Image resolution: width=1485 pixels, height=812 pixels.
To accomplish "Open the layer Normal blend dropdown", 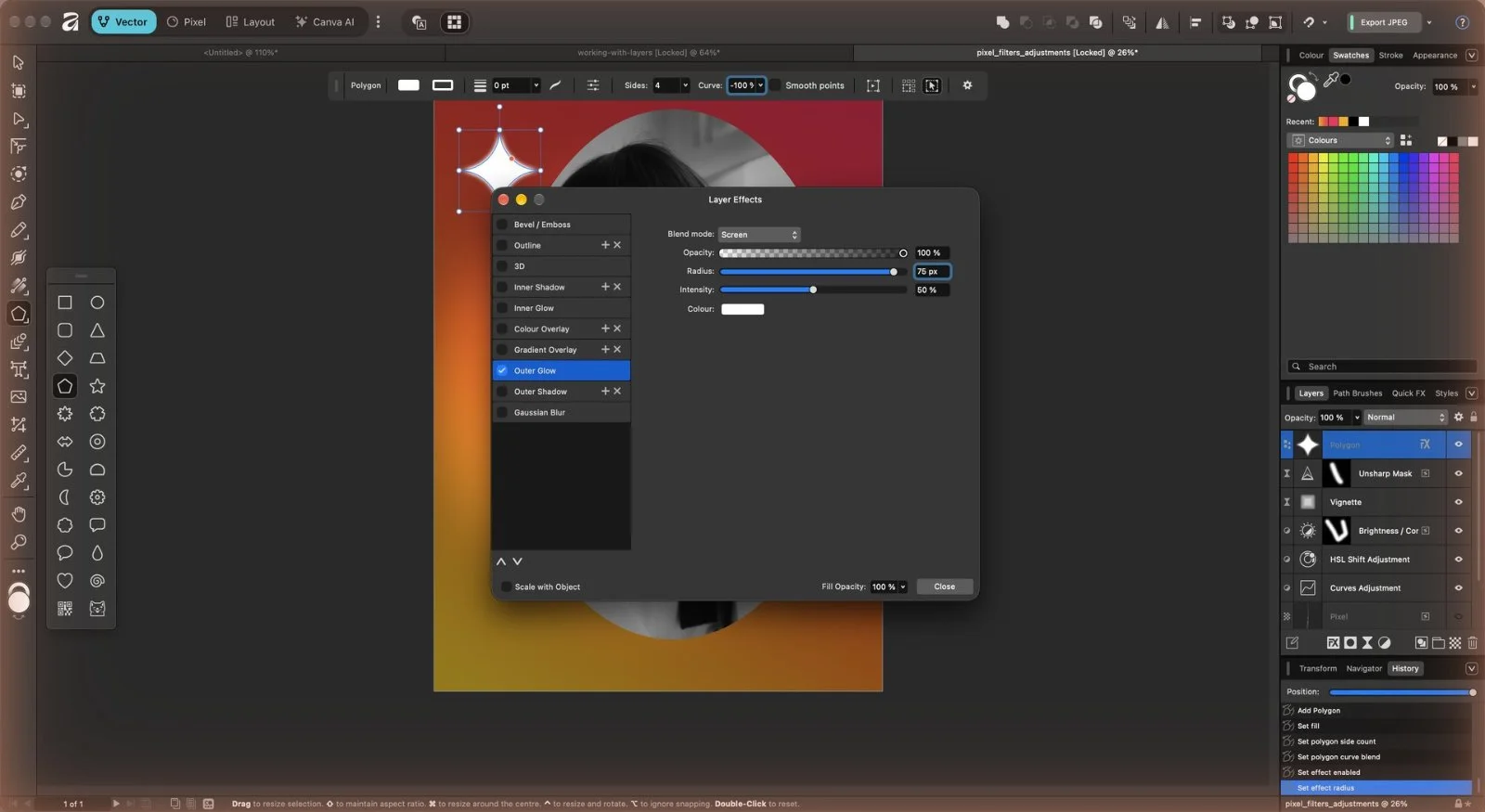I will pyautogui.click(x=1405, y=418).
